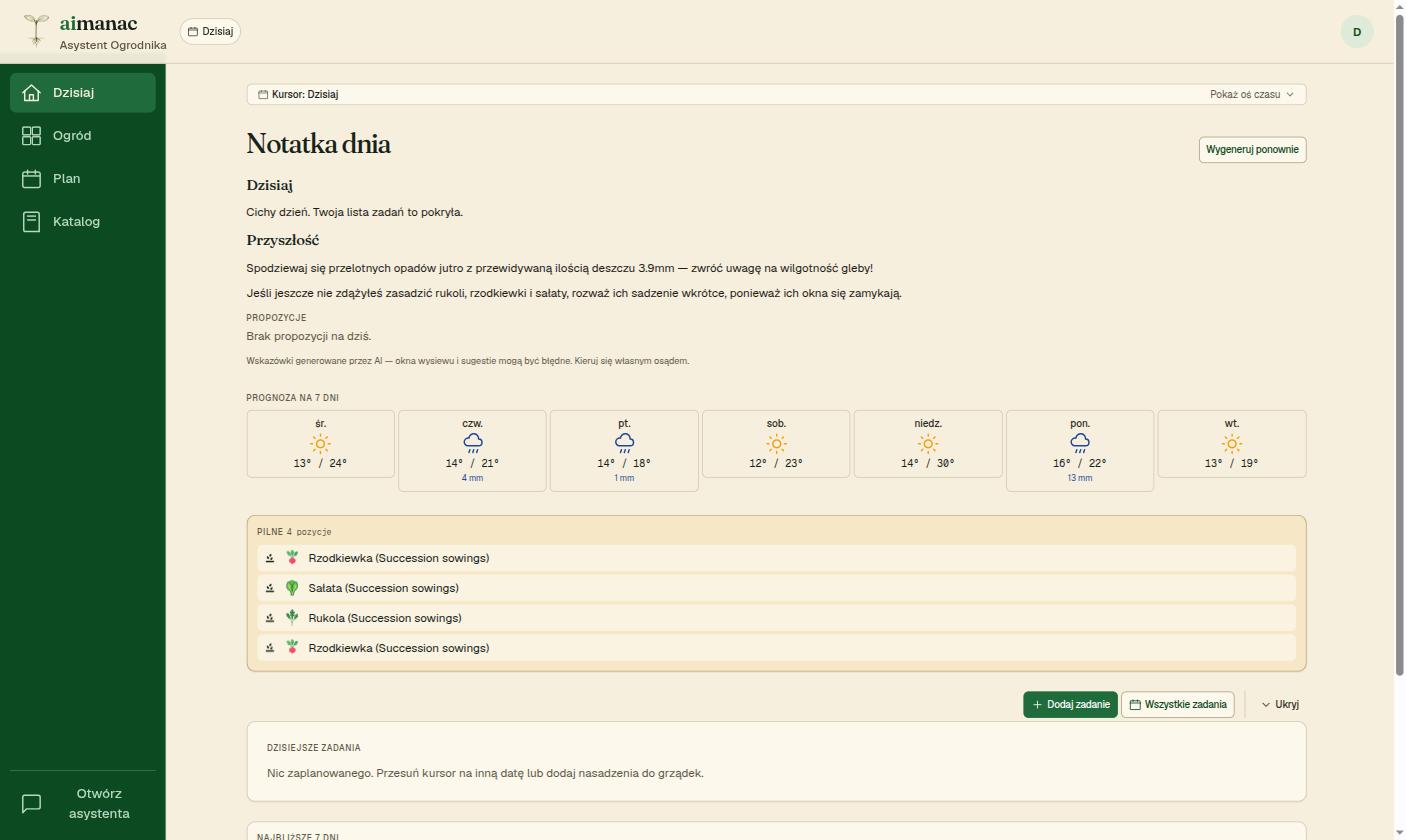Click the sun icon for wt.
1406x840 pixels.
tap(1232, 443)
